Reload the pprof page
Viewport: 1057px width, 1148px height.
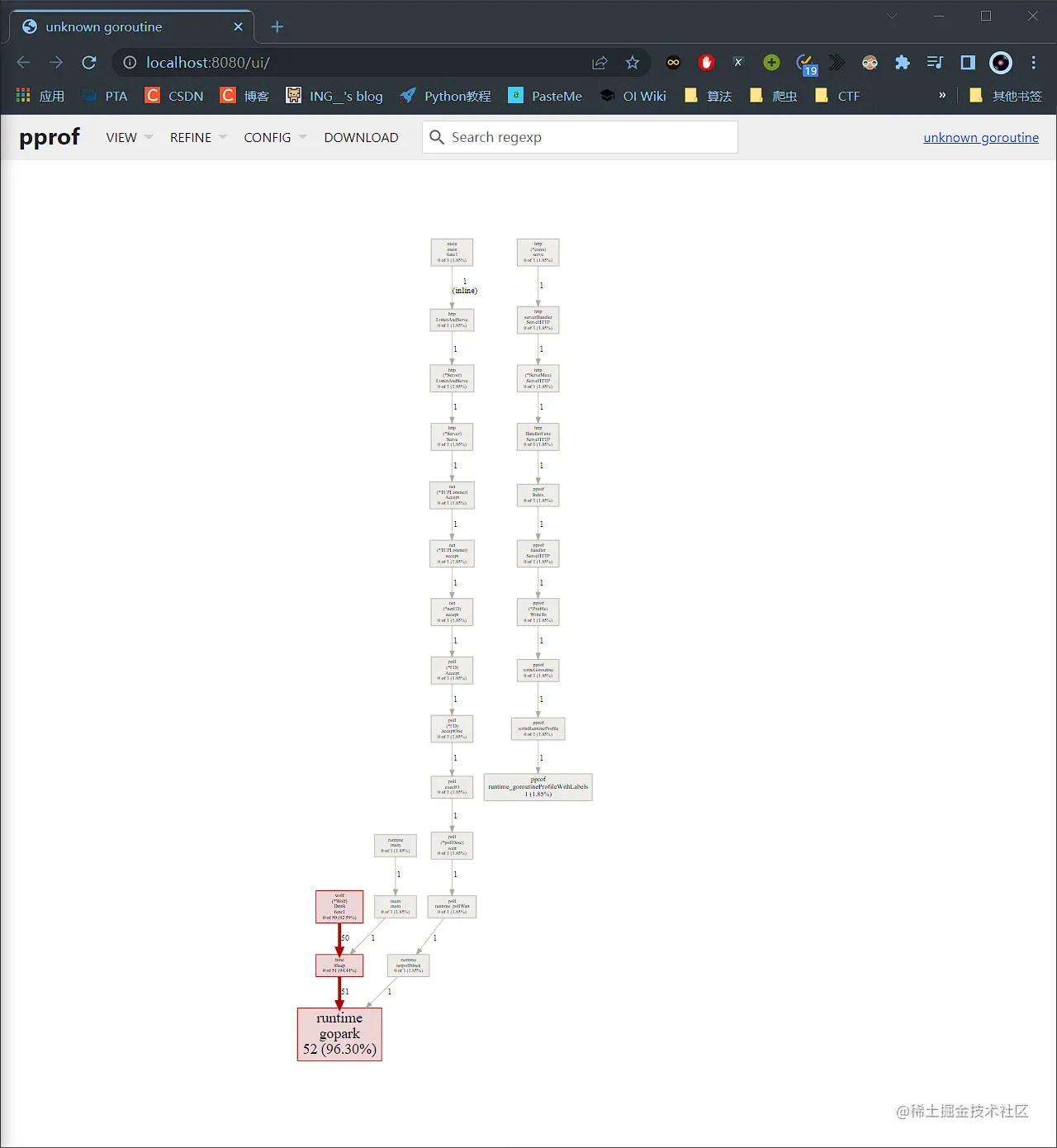coord(89,62)
